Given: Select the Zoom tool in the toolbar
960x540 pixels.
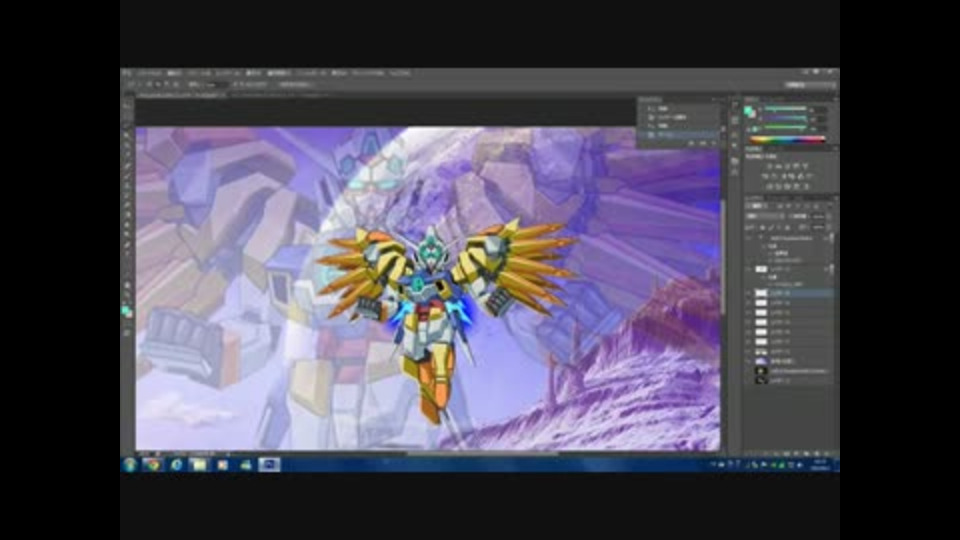Looking at the screenshot, I should [127, 295].
